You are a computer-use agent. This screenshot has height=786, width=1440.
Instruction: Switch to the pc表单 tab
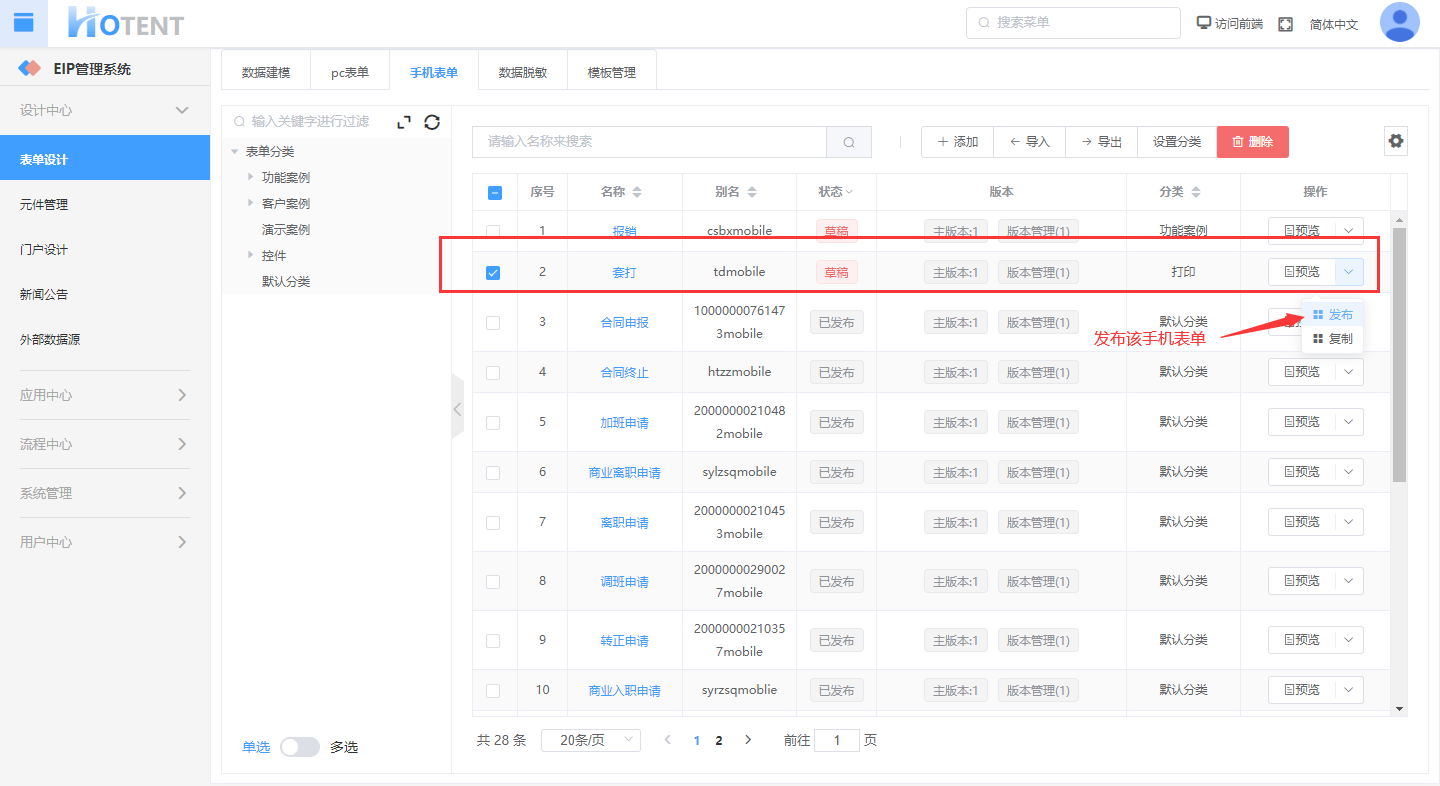tap(350, 72)
